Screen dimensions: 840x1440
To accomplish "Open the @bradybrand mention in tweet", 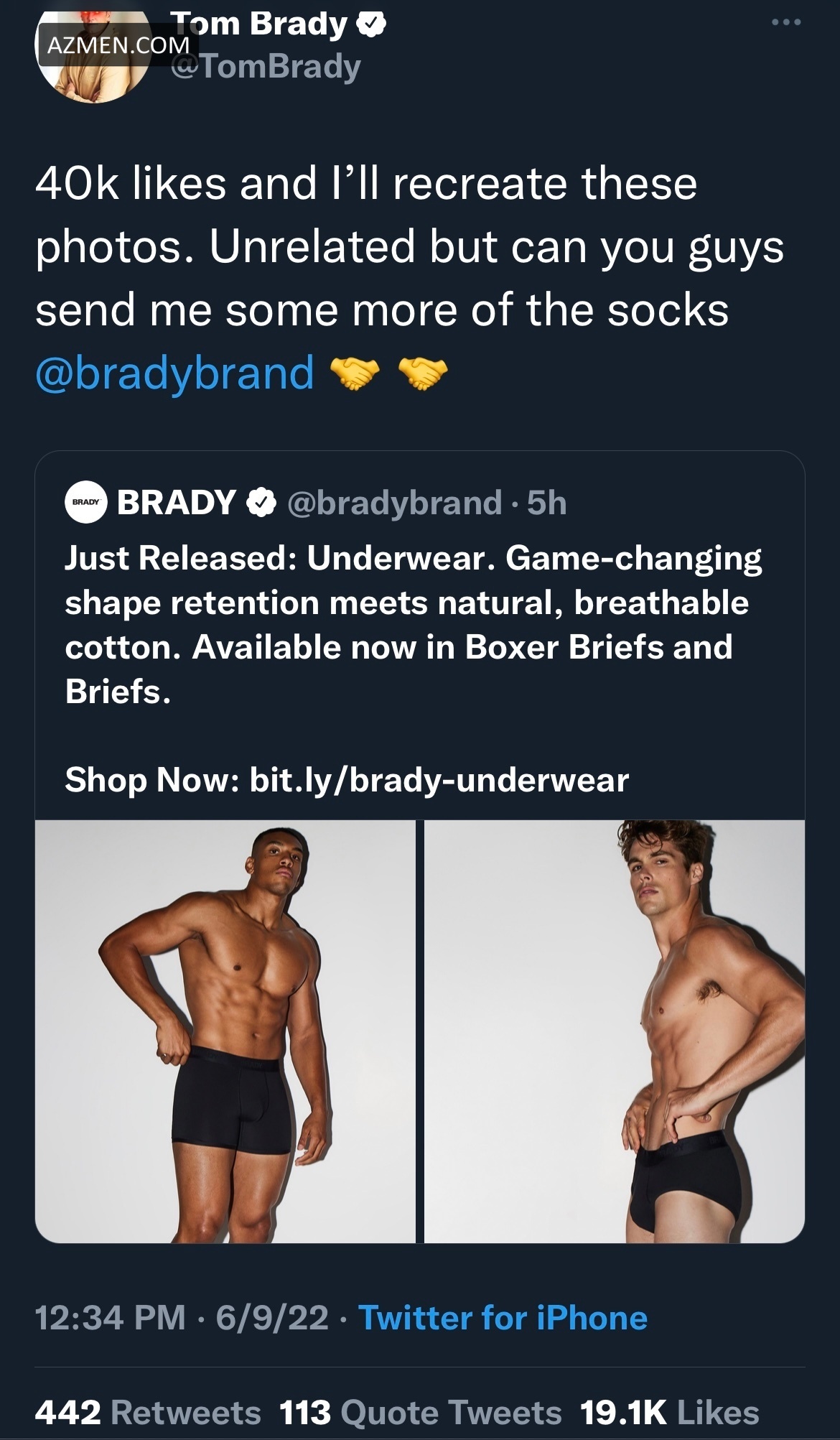I will [174, 373].
